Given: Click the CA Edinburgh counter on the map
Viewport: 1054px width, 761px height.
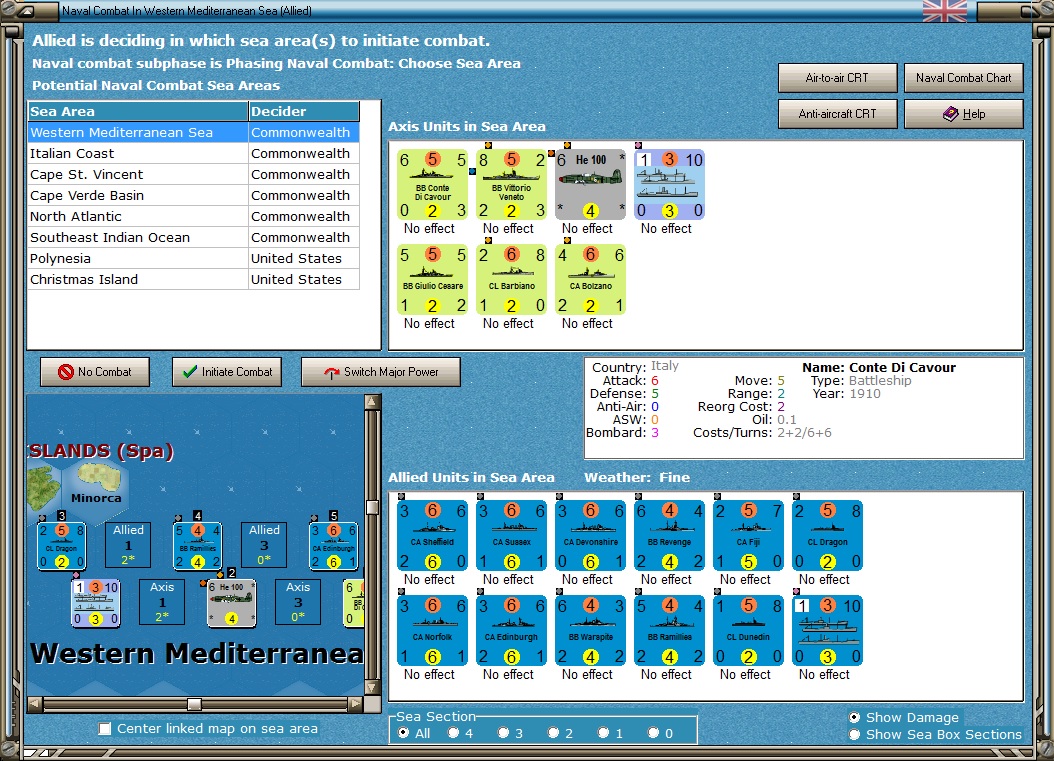Looking at the screenshot, I should 333,546.
